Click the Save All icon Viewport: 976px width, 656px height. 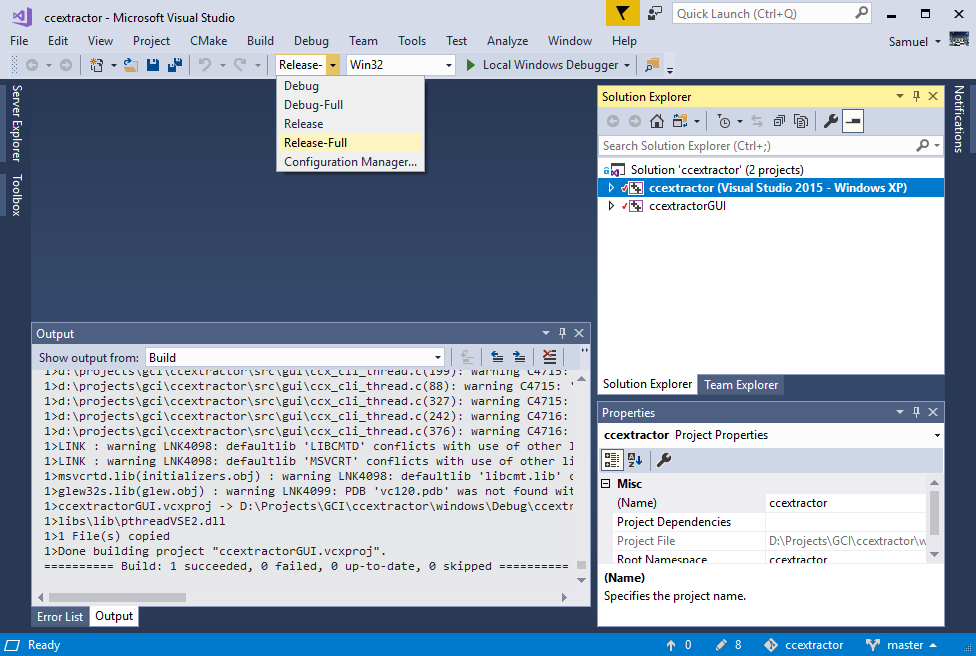pos(175,65)
